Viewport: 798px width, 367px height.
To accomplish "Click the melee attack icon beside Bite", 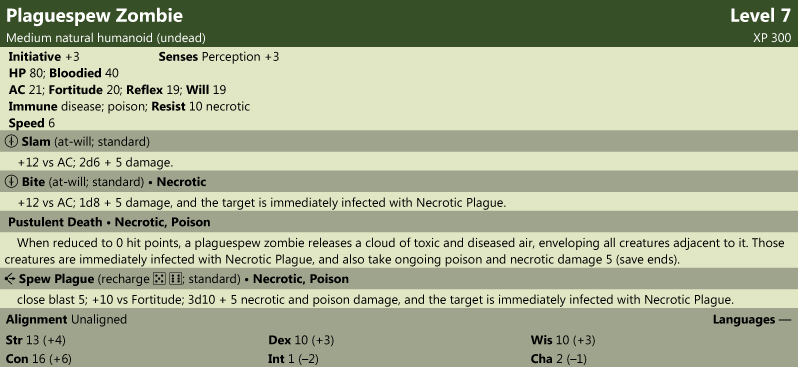I will [x=11, y=182].
